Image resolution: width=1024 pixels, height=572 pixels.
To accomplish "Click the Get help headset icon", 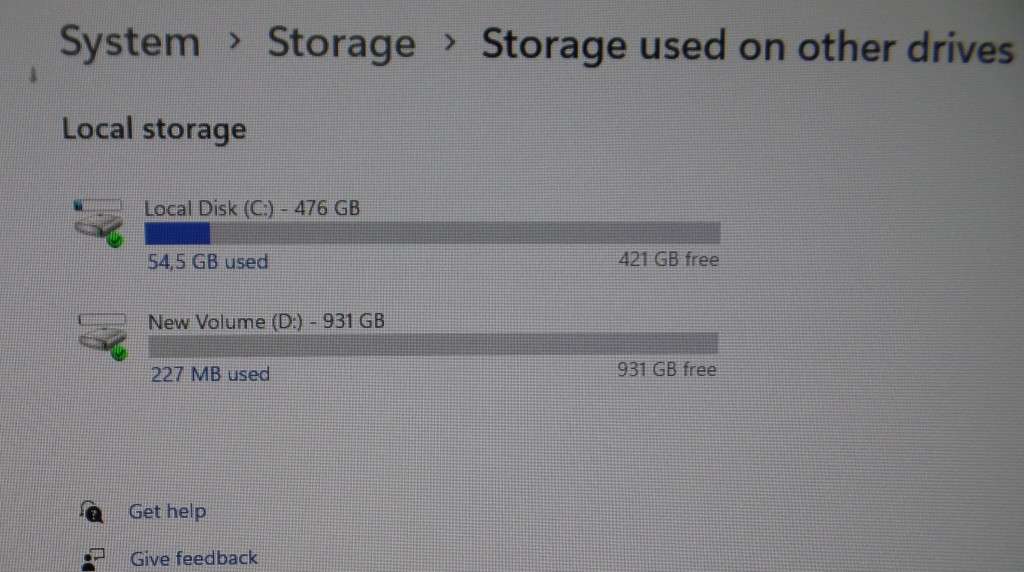I will click(91, 511).
